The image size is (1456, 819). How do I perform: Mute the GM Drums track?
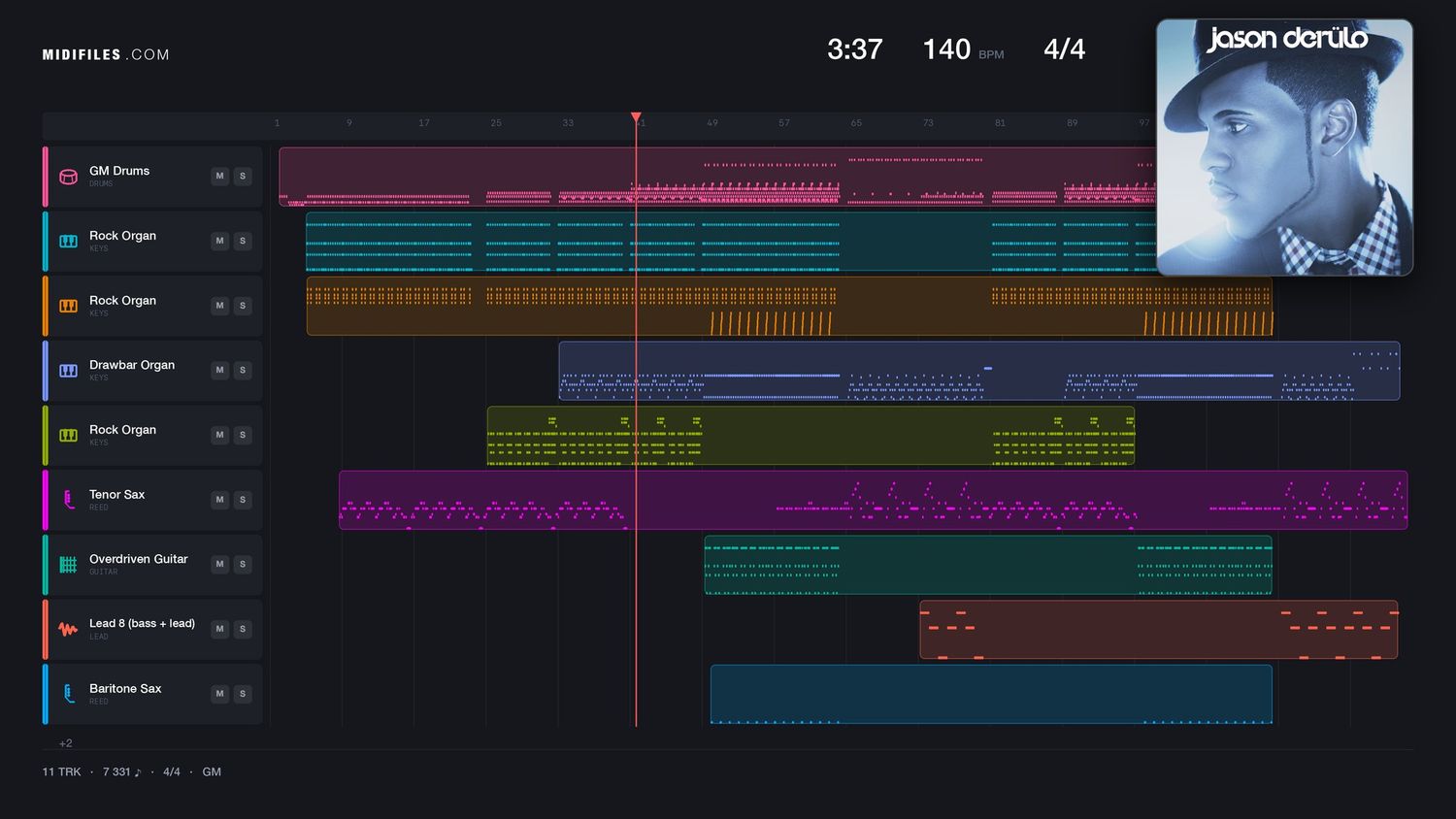tap(220, 176)
